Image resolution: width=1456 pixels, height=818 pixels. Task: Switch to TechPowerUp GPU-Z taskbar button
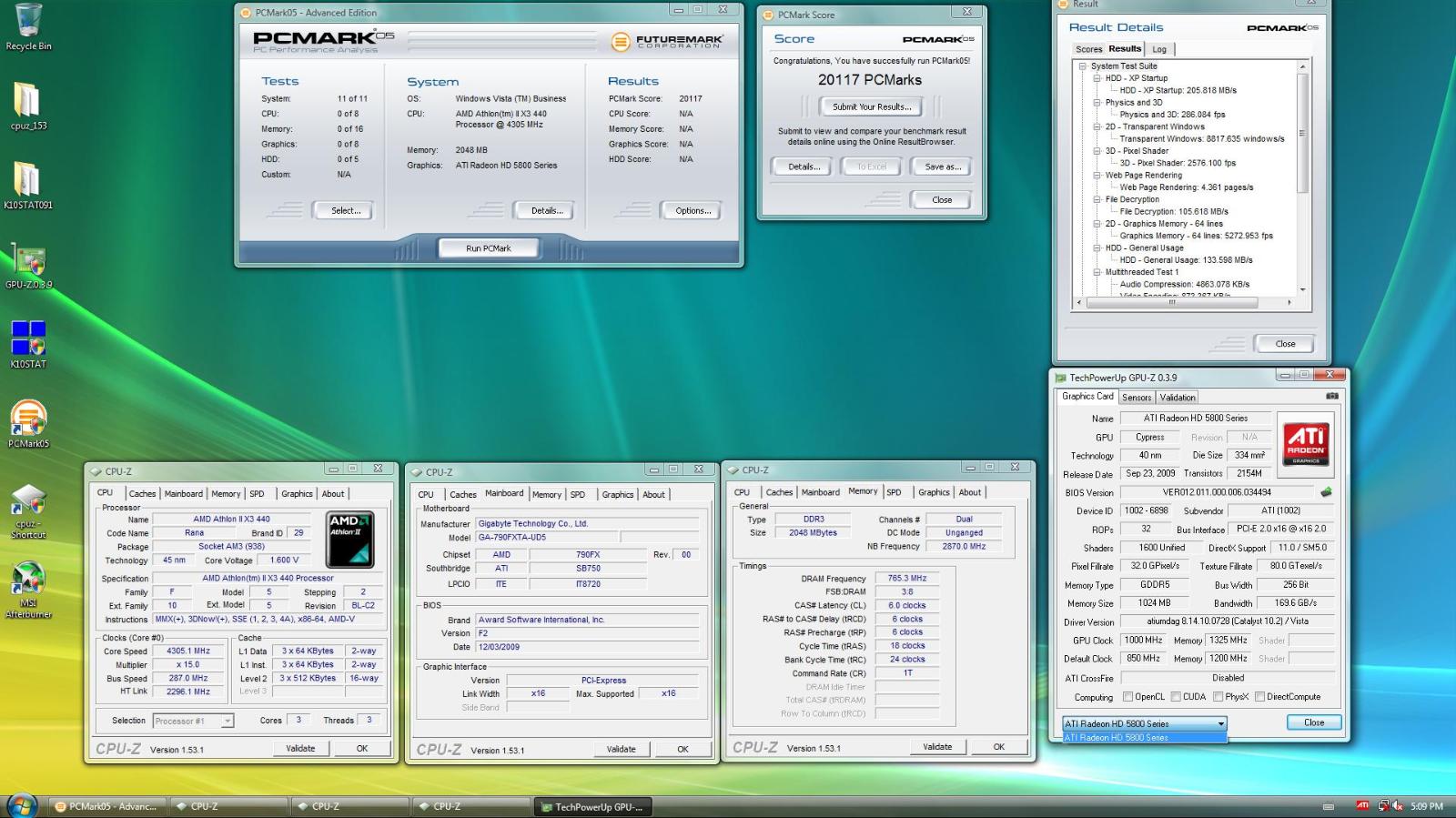point(591,806)
